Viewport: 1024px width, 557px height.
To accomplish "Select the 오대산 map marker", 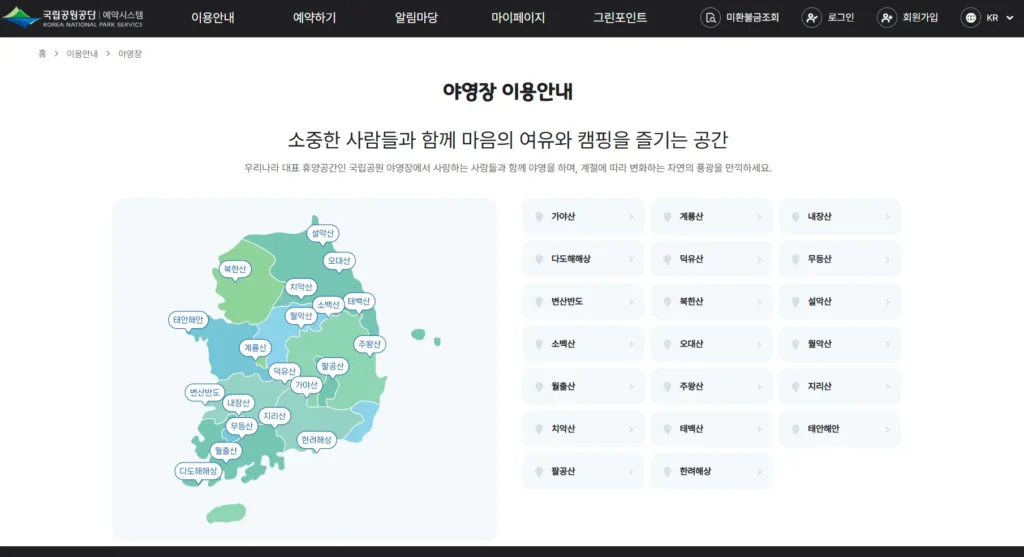I will point(339,263).
